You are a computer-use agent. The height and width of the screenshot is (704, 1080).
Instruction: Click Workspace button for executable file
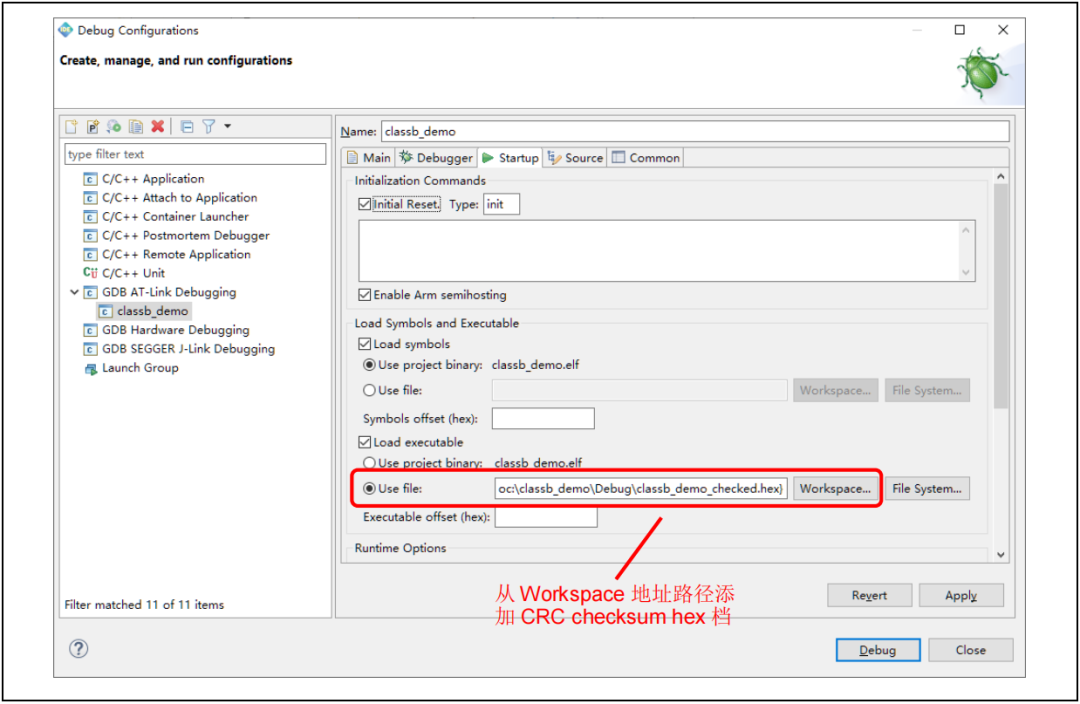point(835,488)
